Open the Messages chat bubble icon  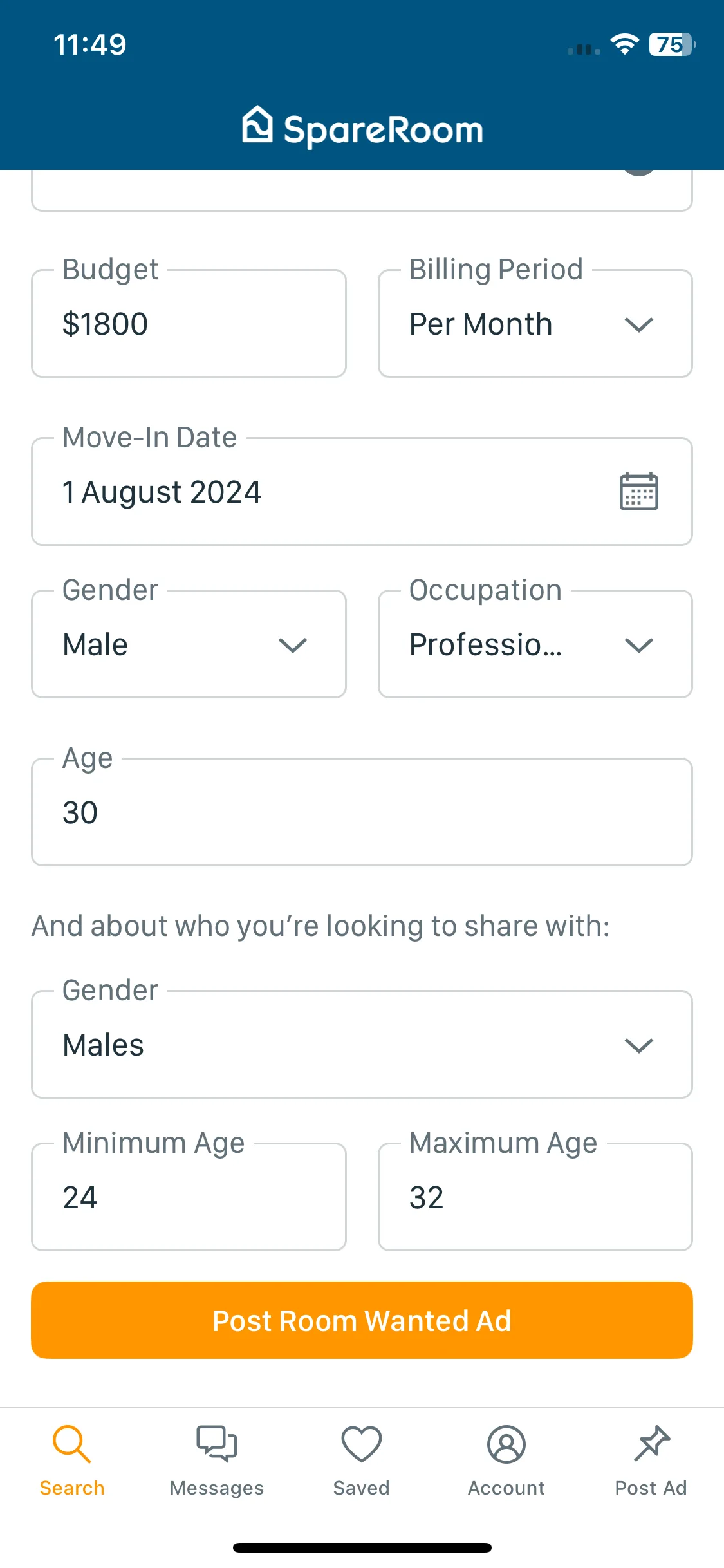(217, 1444)
